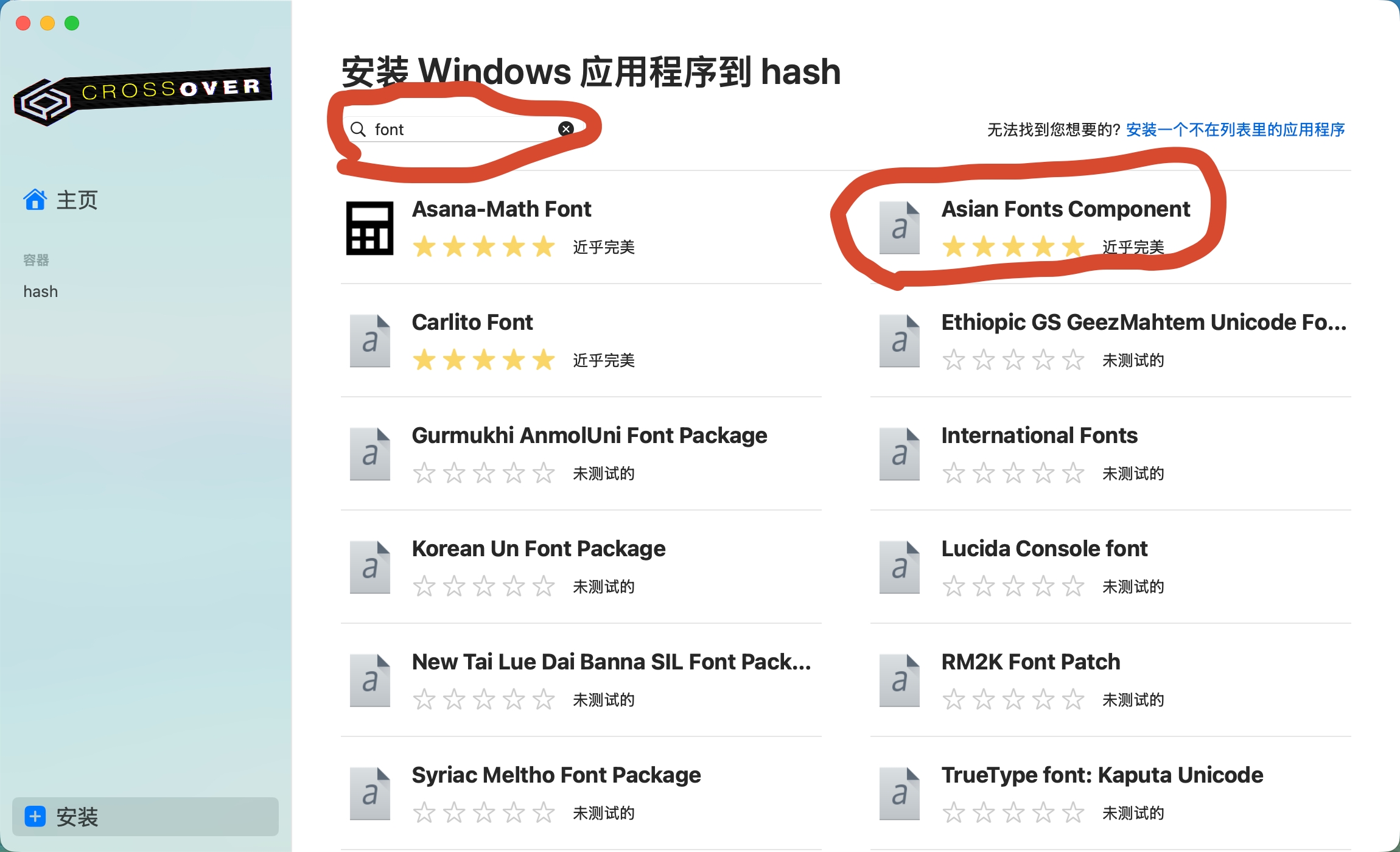Click the blue plus icon beside 安装

pos(35,817)
